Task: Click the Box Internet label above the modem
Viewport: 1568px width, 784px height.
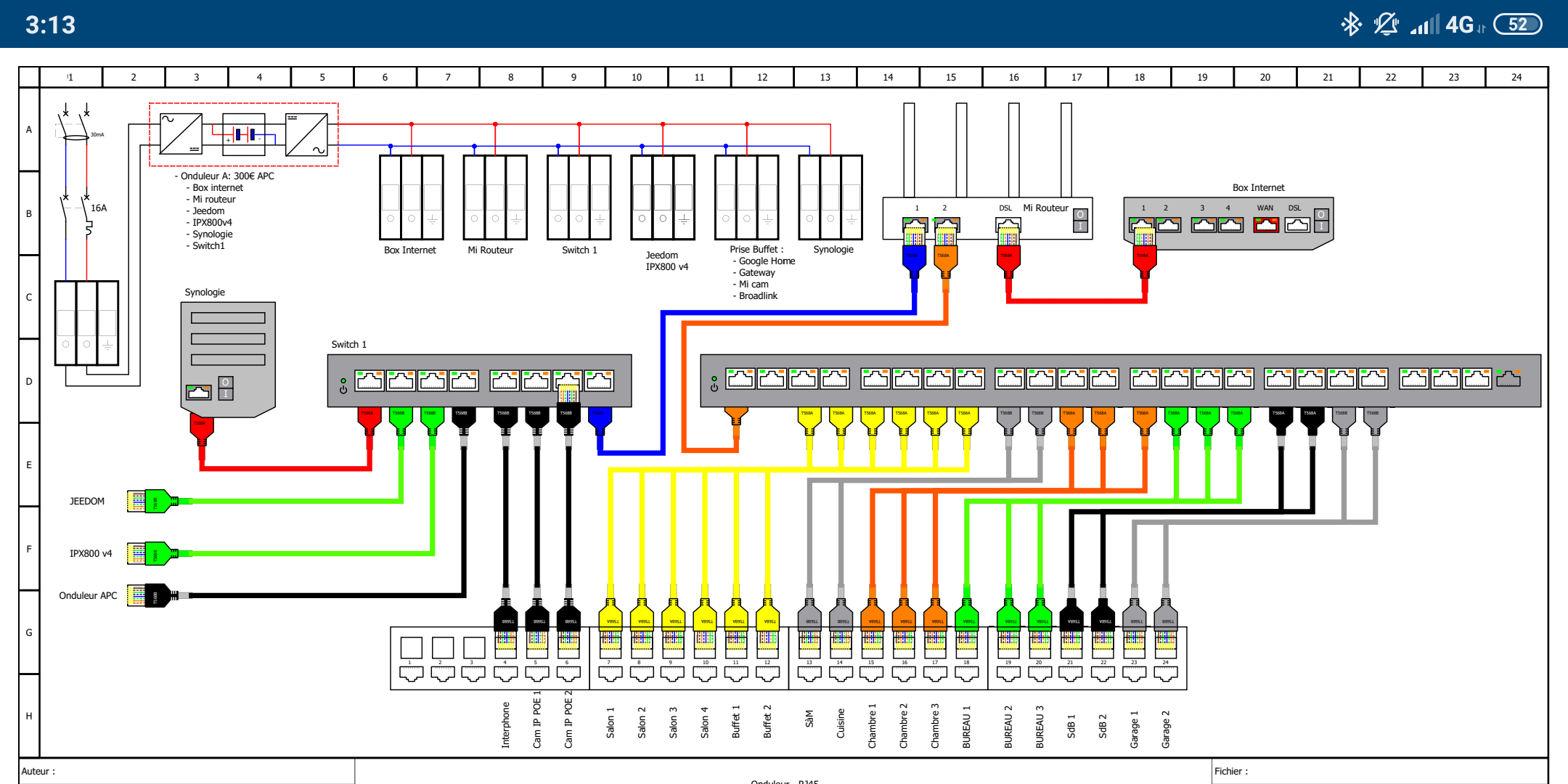Action: tap(1259, 187)
